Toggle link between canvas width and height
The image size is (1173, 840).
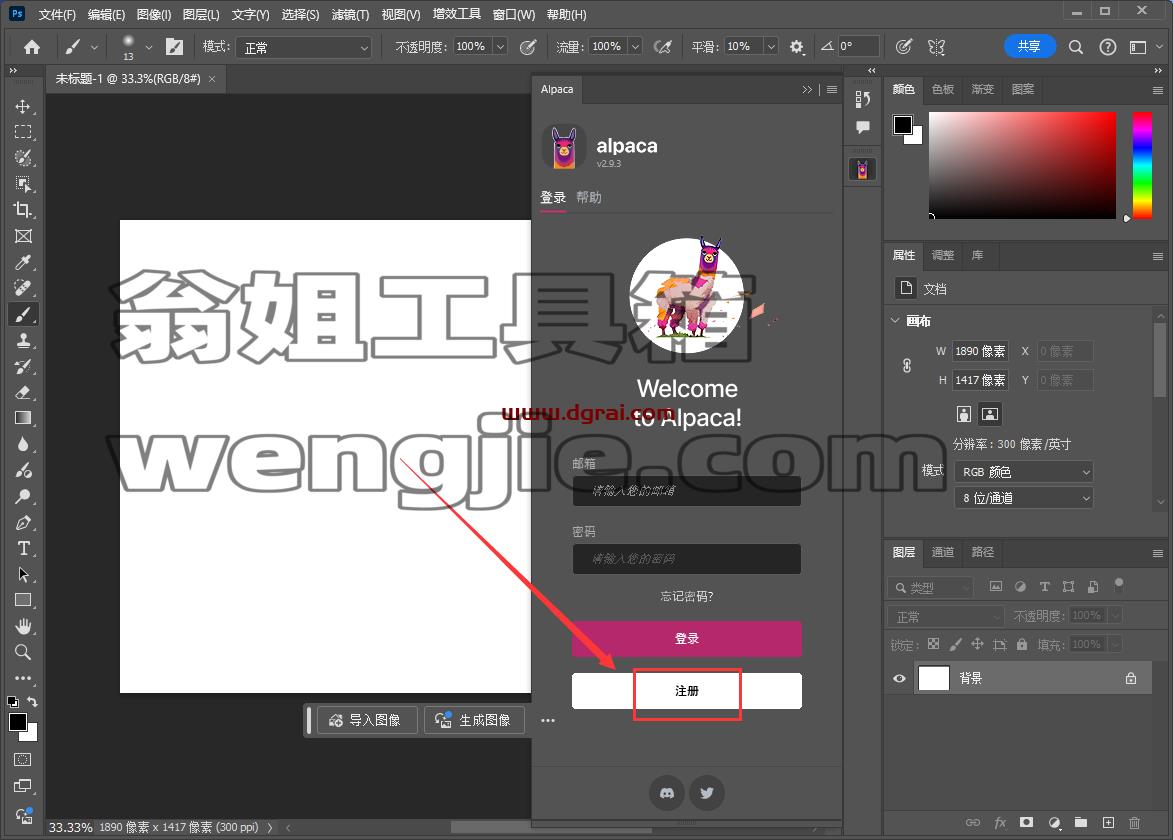click(907, 366)
